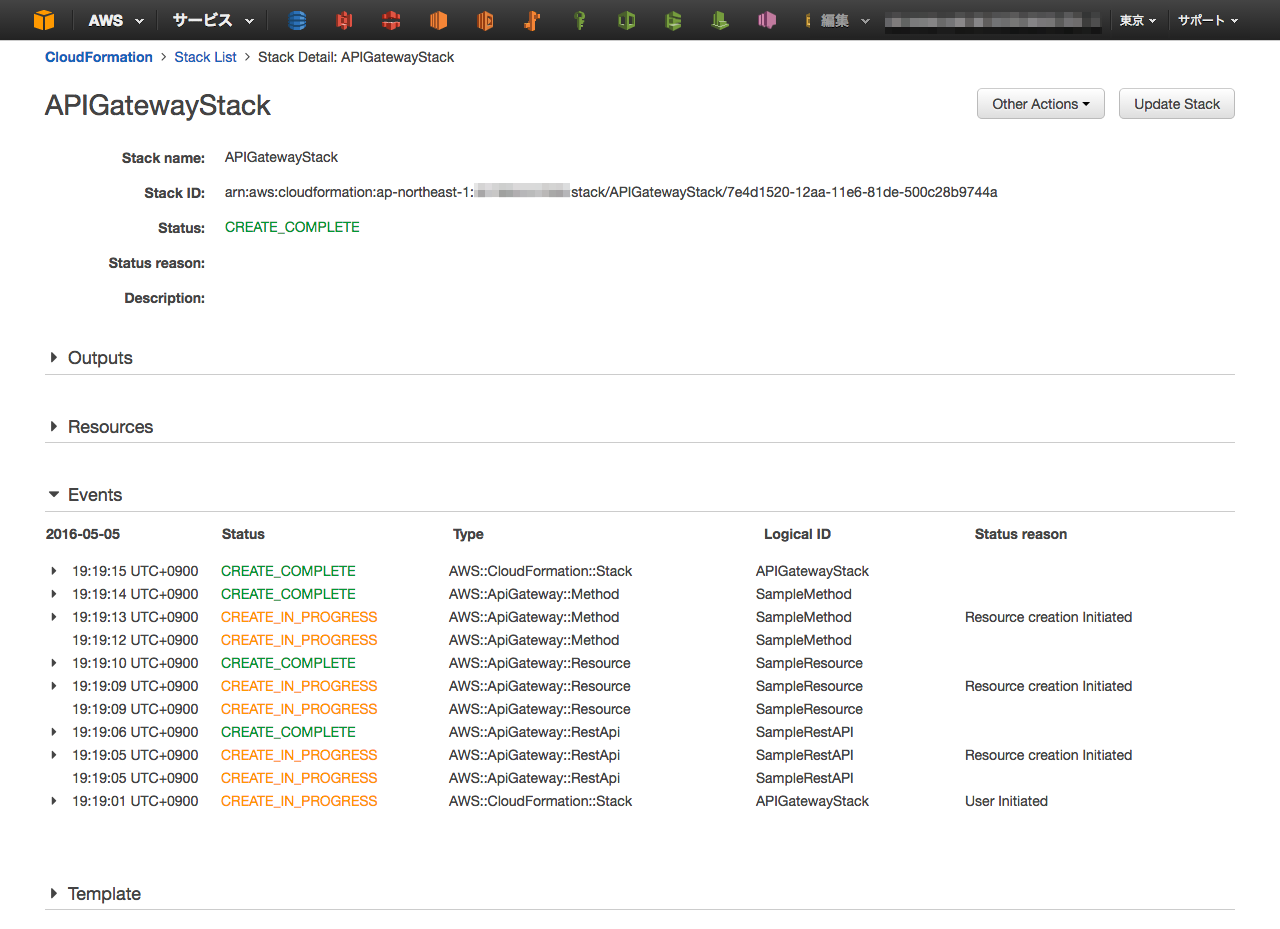Click the Update Stack button
This screenshot has height=929, width=1280.
1176,103
